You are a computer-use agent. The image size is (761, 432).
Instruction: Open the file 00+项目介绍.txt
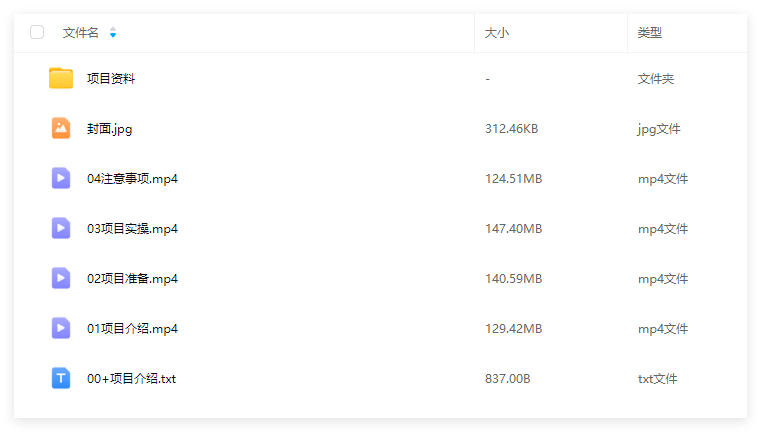(132, 379)
